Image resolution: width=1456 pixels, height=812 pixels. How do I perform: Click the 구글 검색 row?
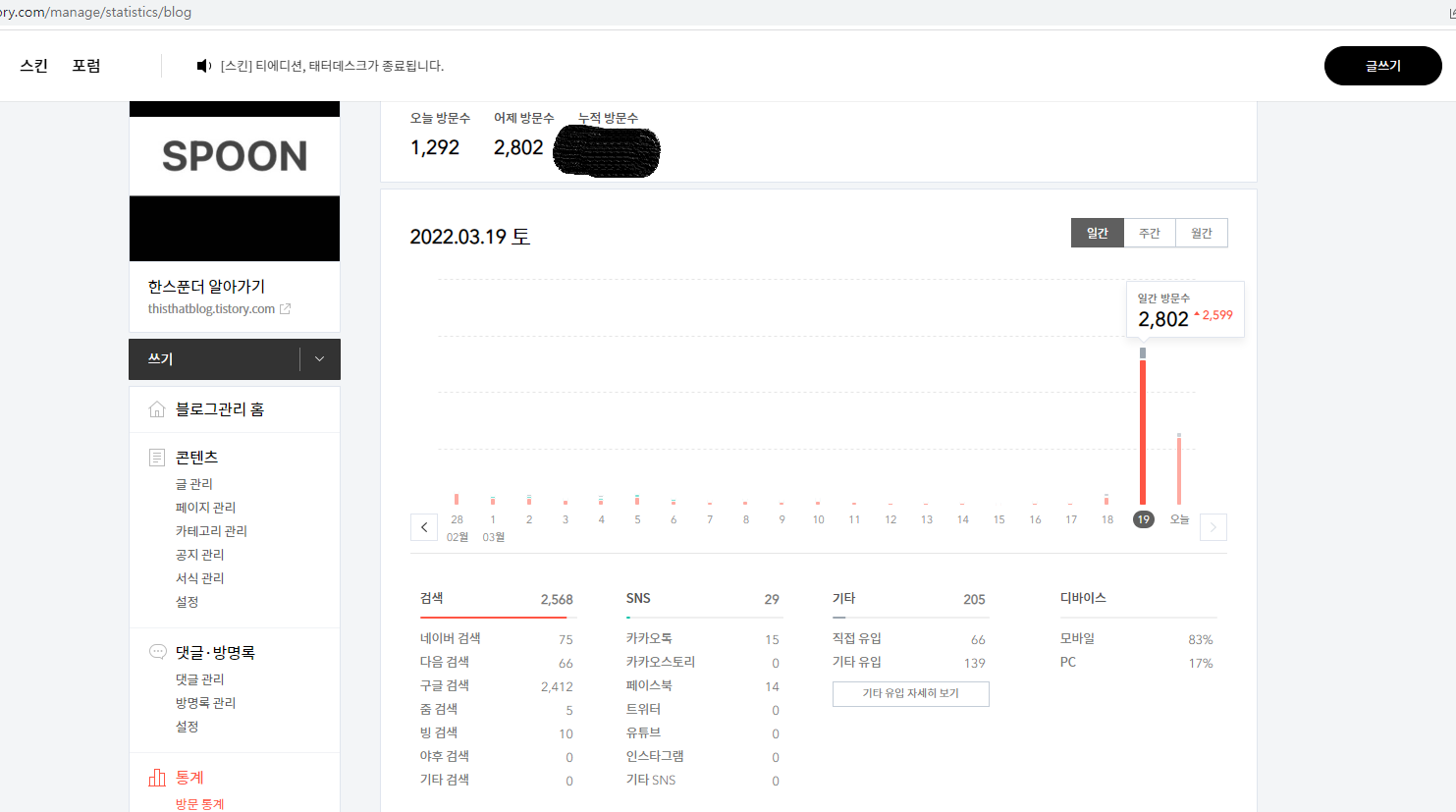(x=497, y=686)
